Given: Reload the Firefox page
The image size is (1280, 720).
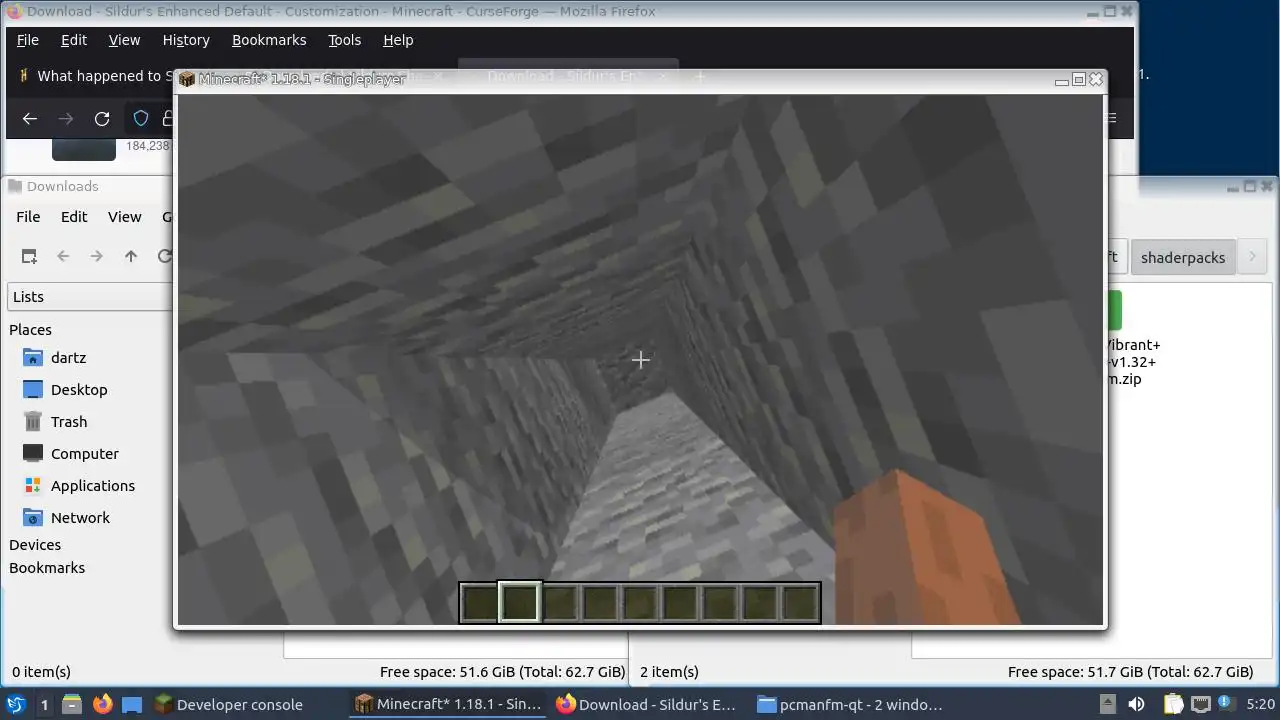Looking at the screenshot, I should (102, 119).
